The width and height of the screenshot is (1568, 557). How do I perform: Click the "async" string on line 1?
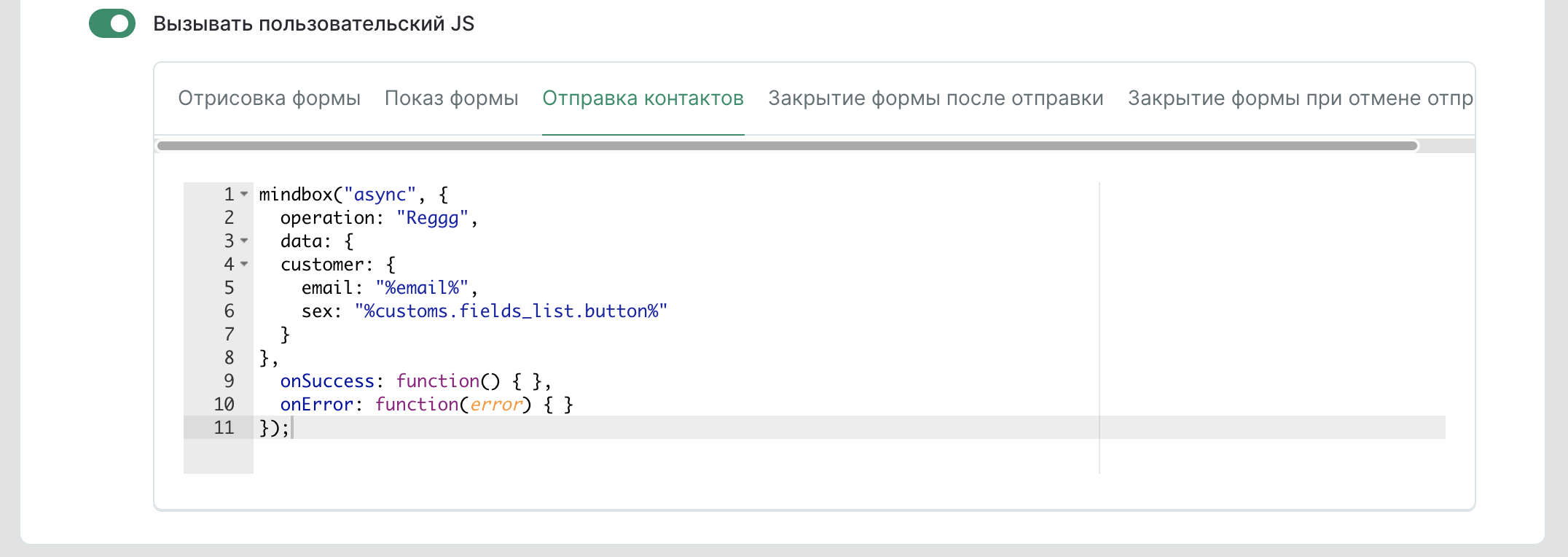[380, 195]
